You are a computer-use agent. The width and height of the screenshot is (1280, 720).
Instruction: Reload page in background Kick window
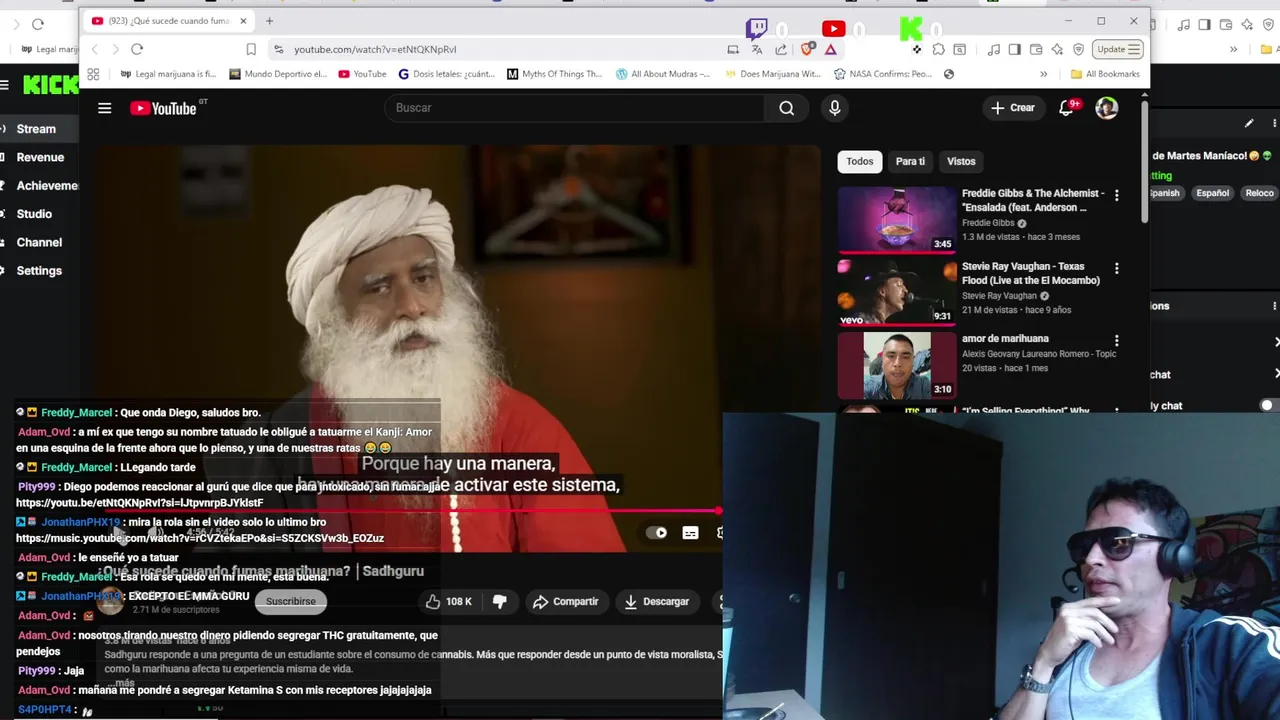(38, 24)
